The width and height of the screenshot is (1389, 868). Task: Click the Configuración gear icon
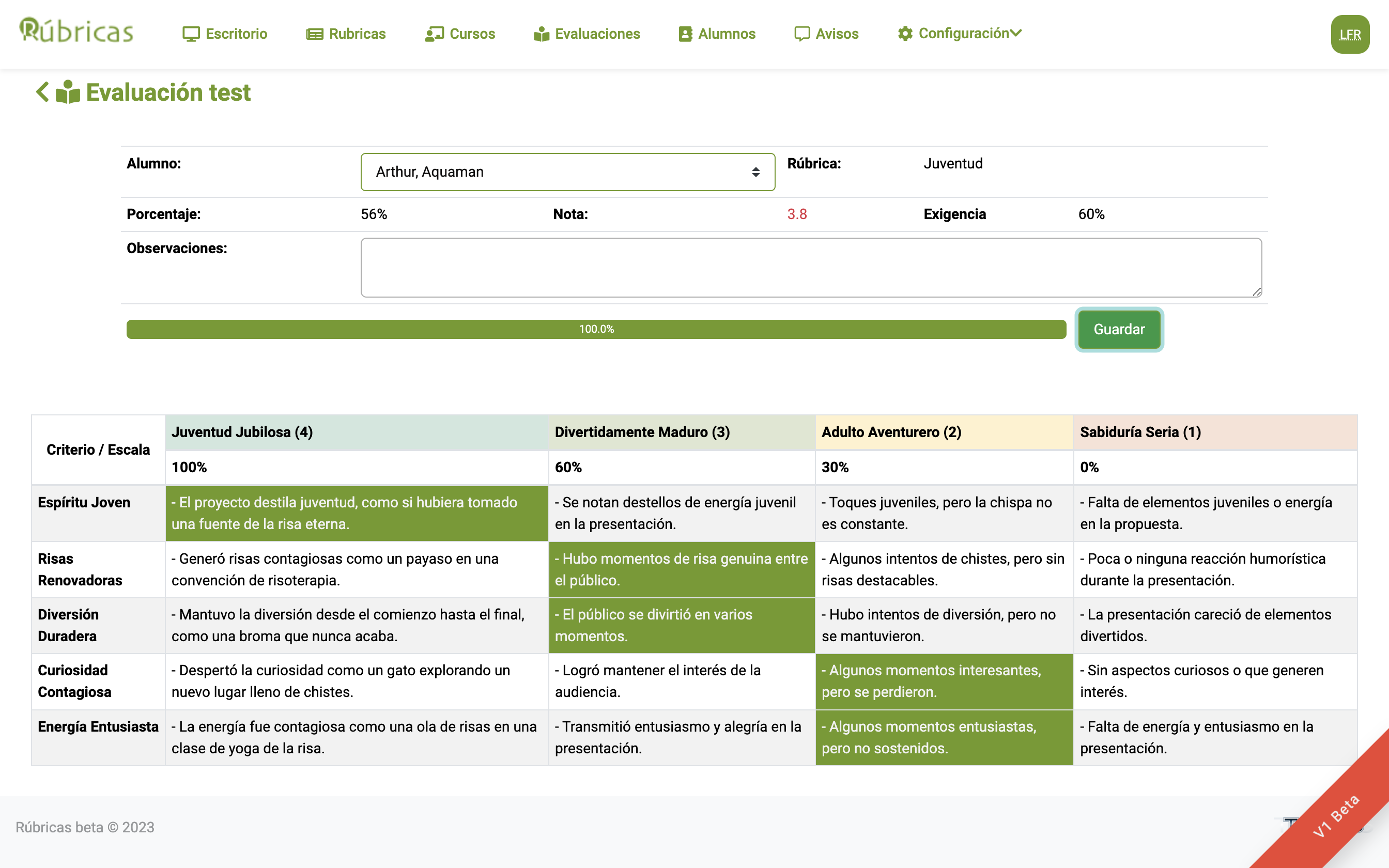tap(905, 34)
